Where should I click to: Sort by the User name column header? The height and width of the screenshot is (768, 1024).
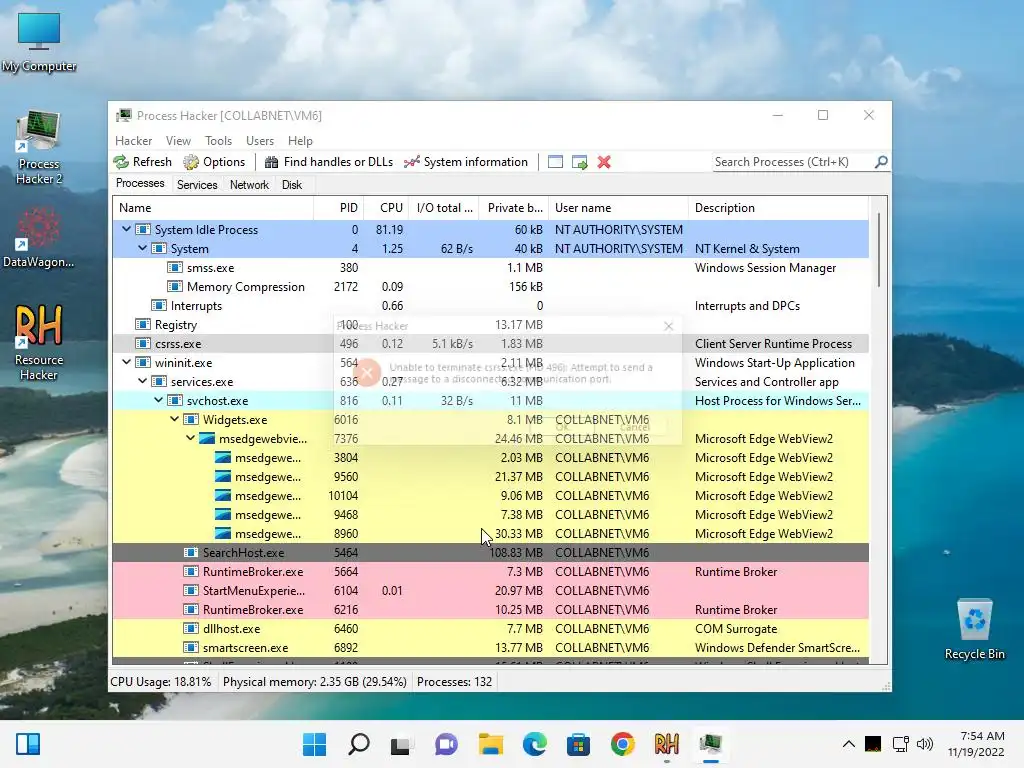(618, 208)
